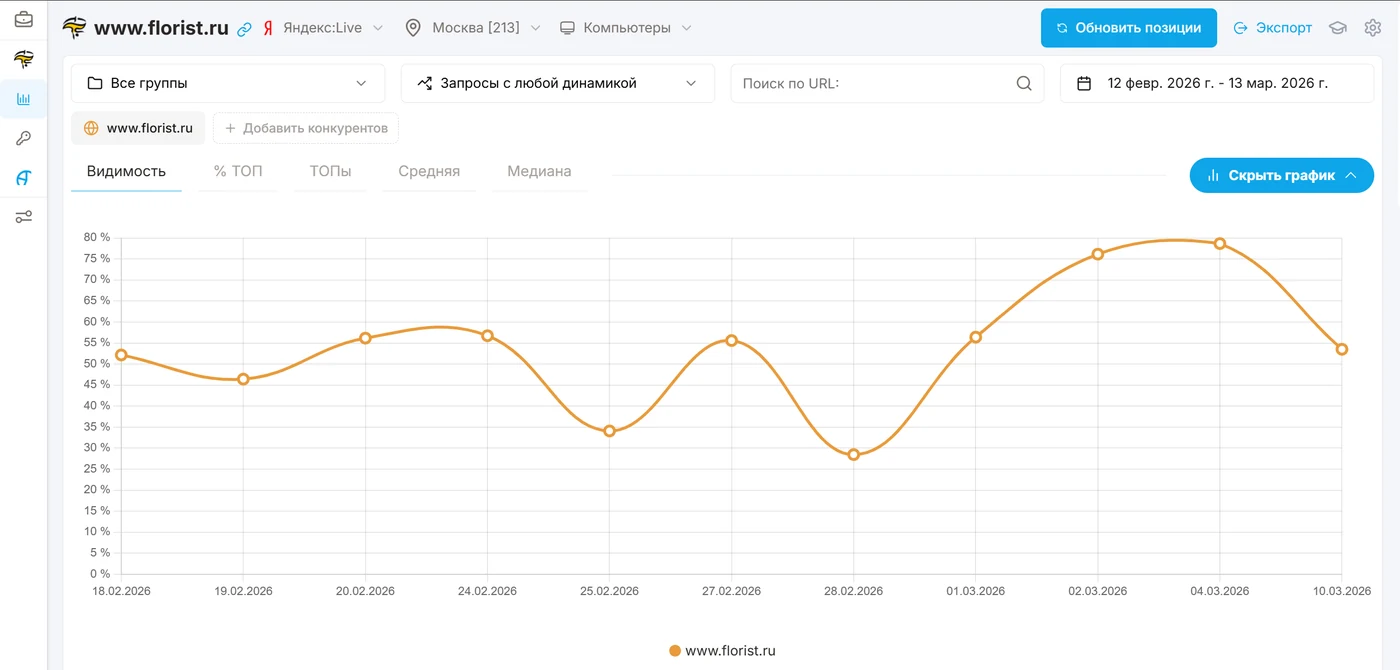Click the site logo left of the www.florist.ru heading
This screenshot has width=1400, height=670.
(x=74, y=28)
